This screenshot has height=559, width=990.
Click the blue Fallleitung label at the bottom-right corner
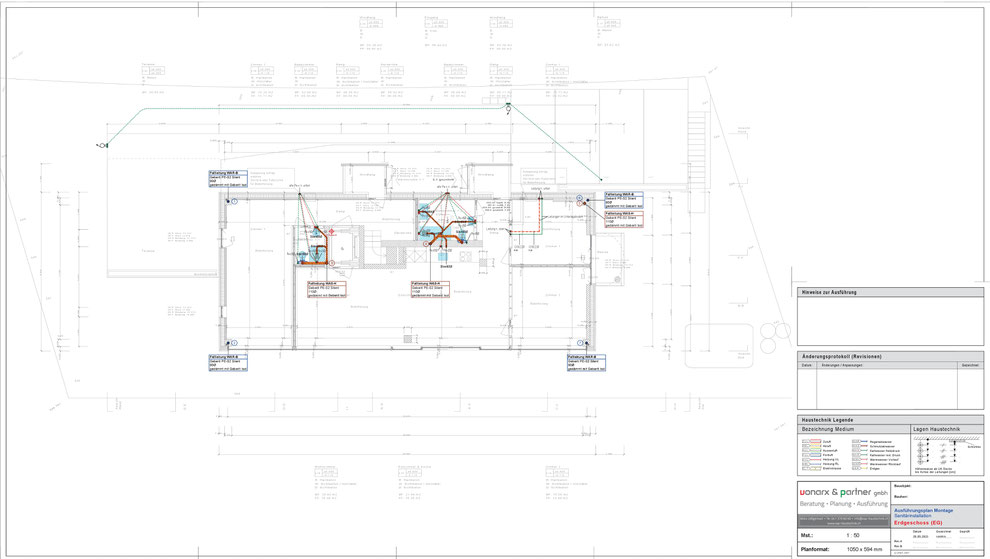pos(587,363)
